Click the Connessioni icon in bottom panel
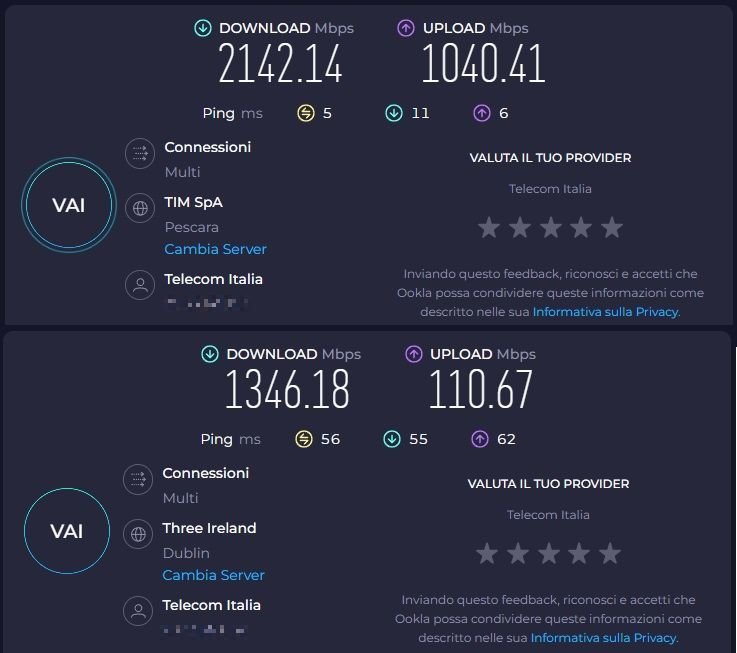This screenshot has width=737, height=653. pyautogui.click(x=138, y=480)
